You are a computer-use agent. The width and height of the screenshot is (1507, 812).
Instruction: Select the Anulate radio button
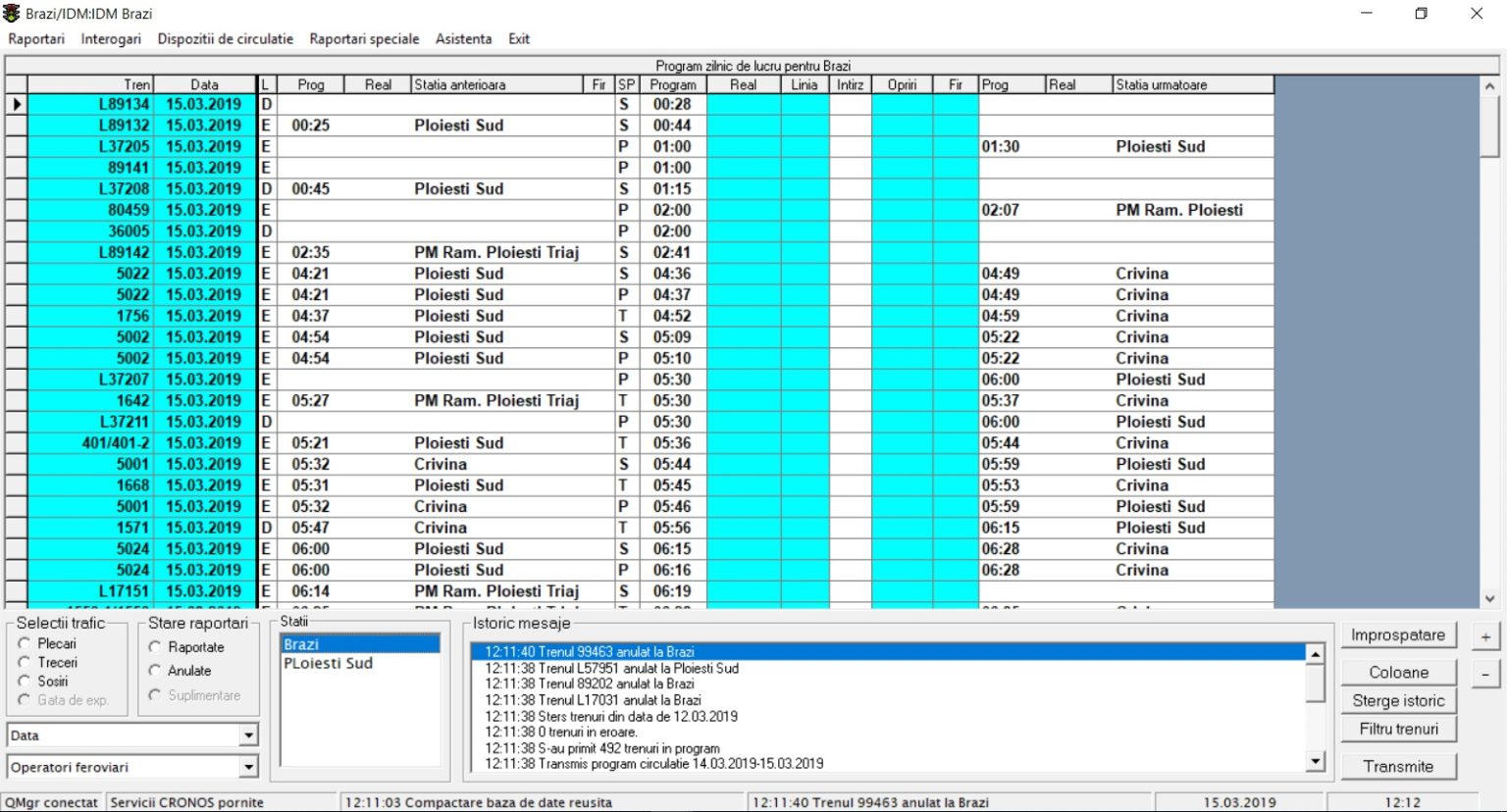tap(155, 671)
